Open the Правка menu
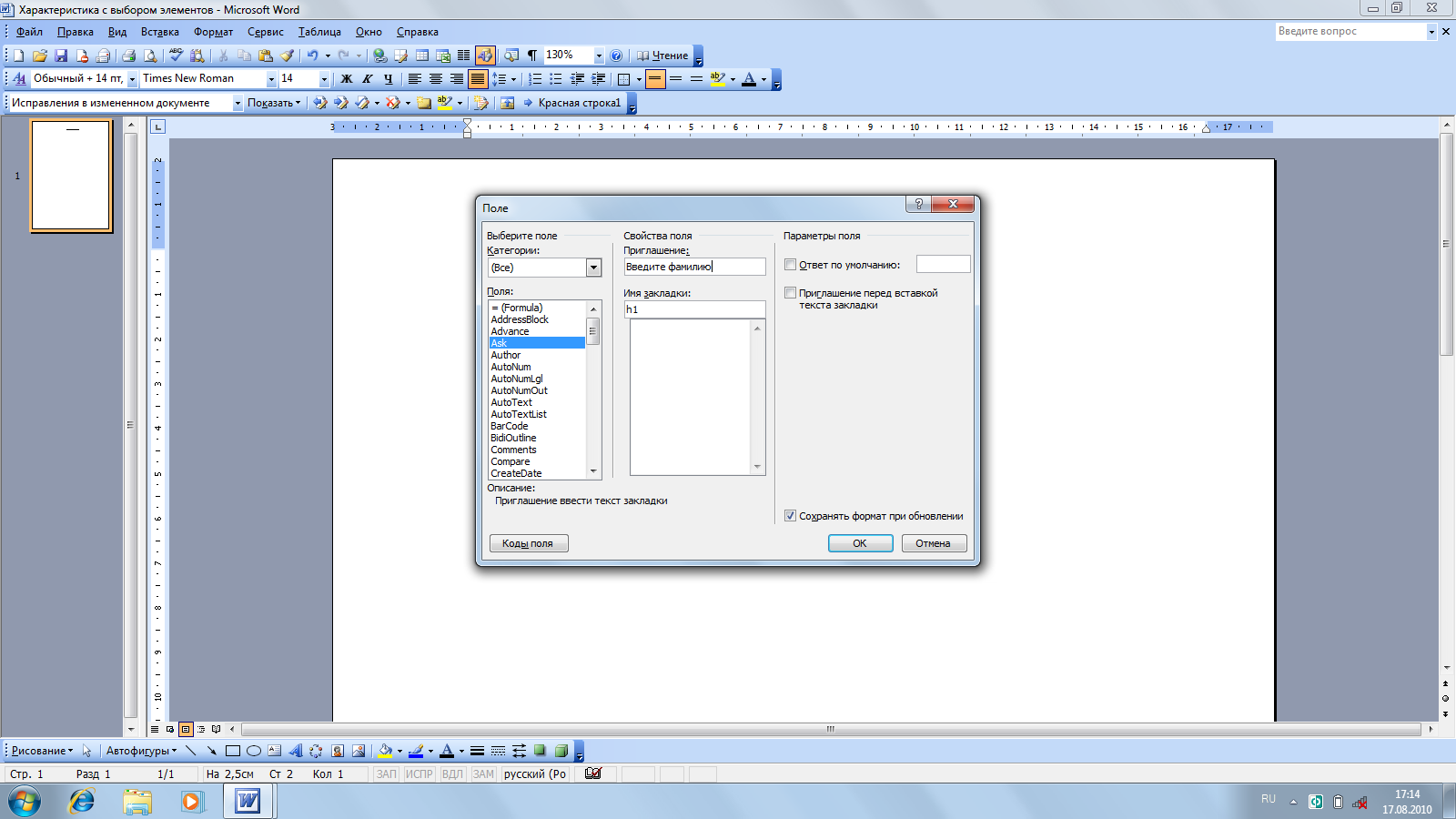1456x819 pixels. tap(76, 32)
